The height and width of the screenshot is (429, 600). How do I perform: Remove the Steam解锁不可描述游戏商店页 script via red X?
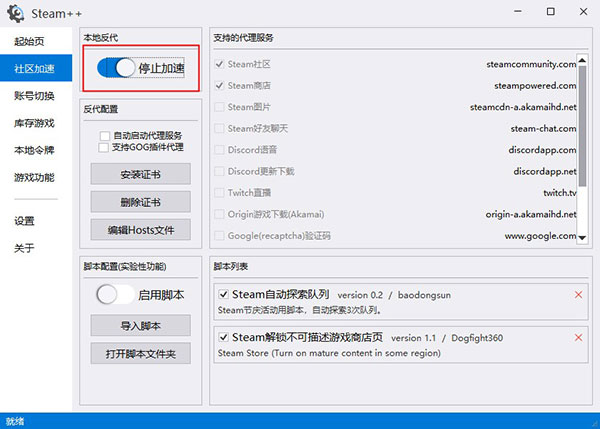click(x=578, y=338)
